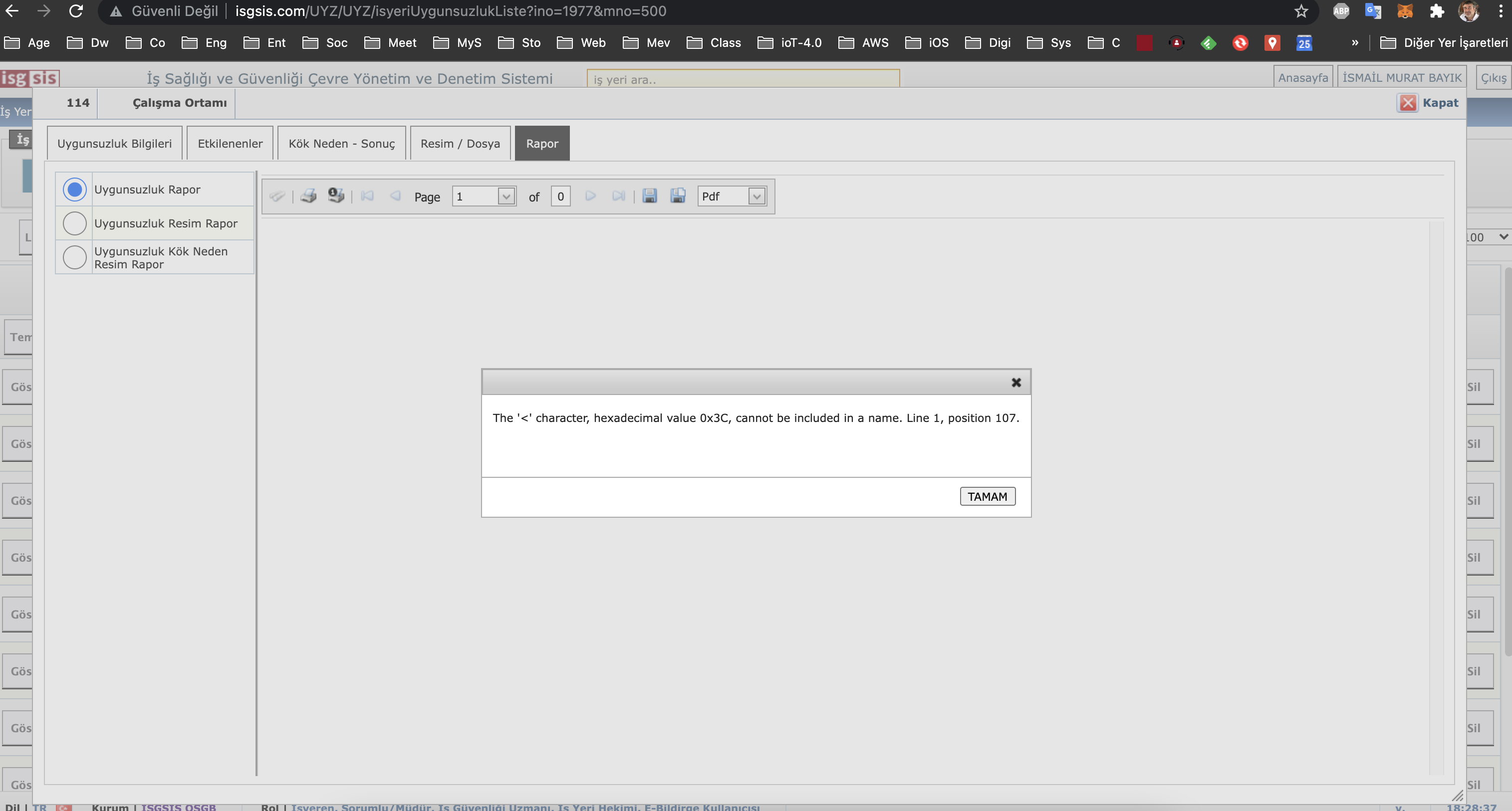Click the last page arrow icon
This screenshot has width=1512, height=811.
(618, 196)
